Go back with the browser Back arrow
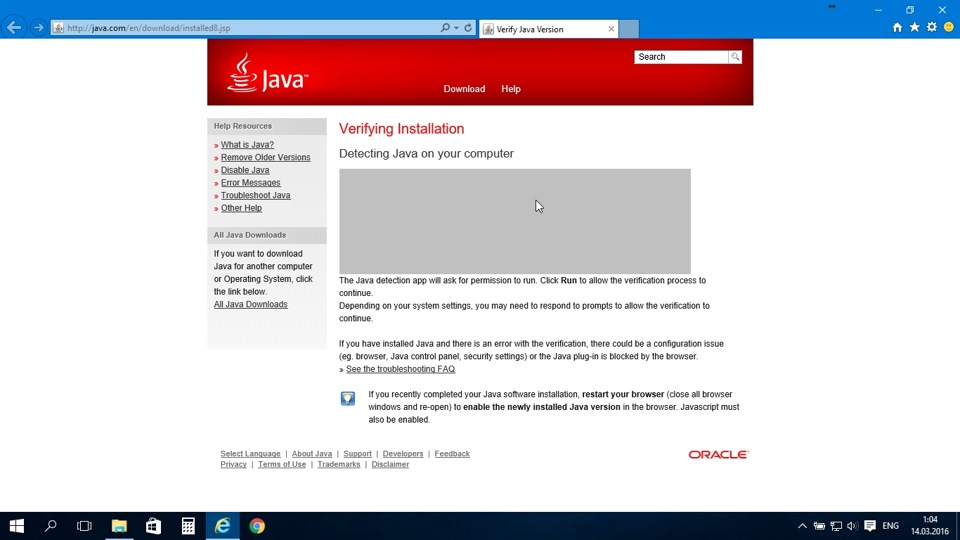960x540 pixels. click(x=13, y=28)
